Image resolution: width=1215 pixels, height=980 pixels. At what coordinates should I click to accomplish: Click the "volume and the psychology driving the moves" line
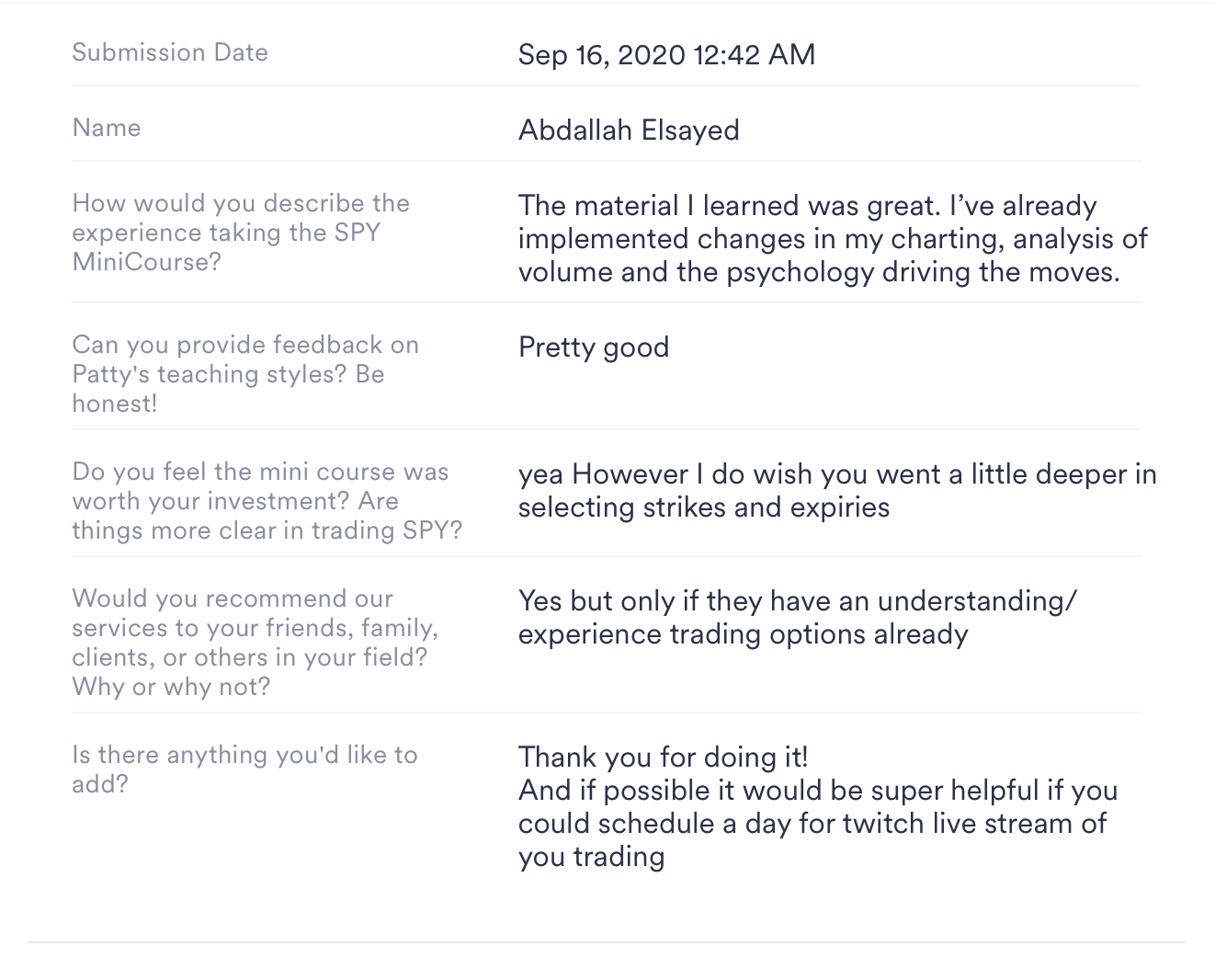(x=819, y=272)
